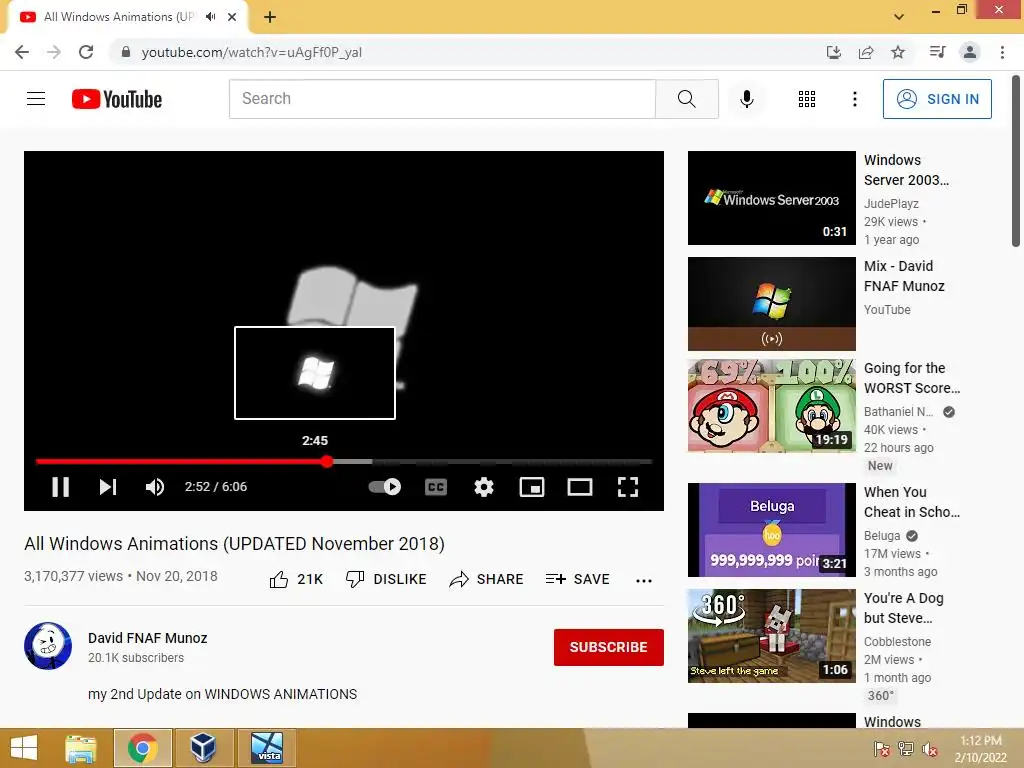Image resolution: width=1024 pixels, height=768 pixels.
Task: Install app via address bar icon
Action: click(834, 52)
